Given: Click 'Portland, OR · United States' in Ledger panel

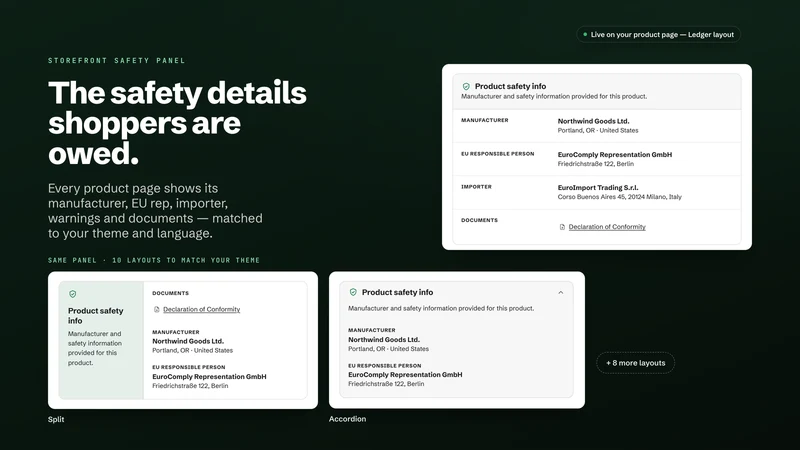Looking at the screenshot, I should [598, 131].
